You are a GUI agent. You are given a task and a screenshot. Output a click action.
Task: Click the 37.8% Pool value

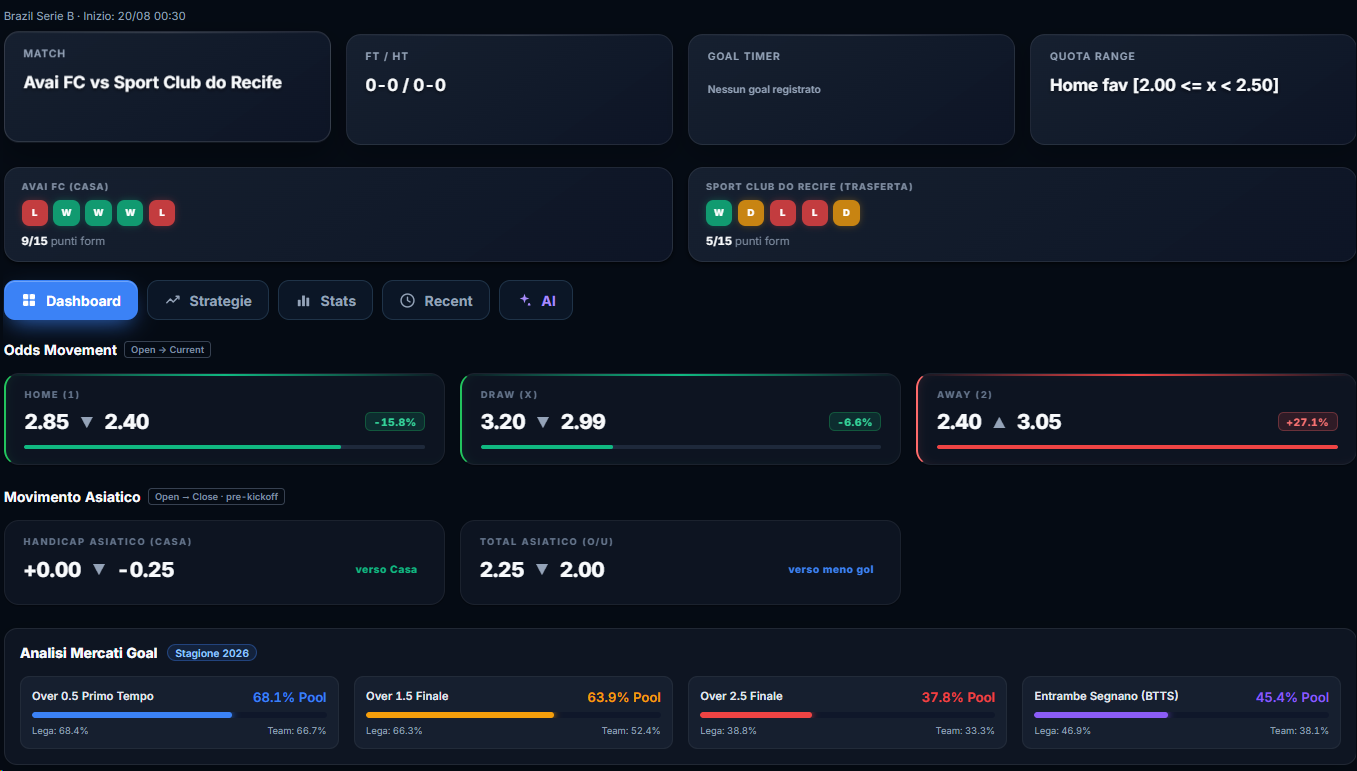pyautogui.click(x=958, y=697)
